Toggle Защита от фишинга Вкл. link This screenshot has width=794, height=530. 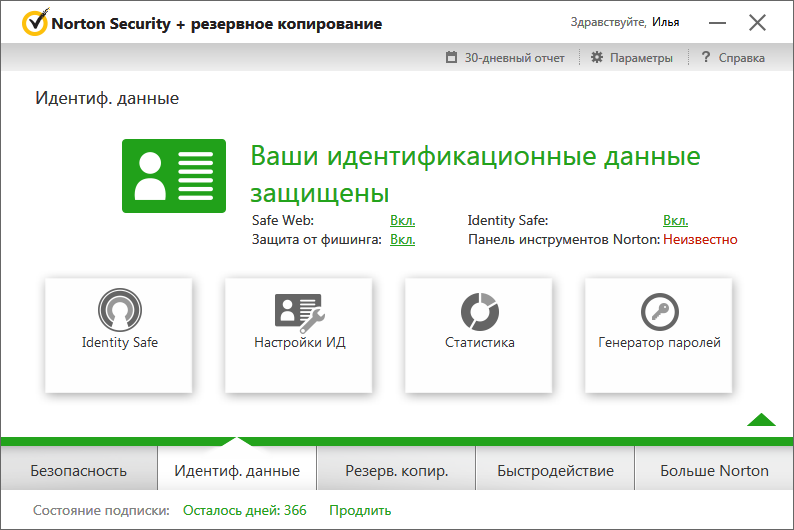pyautogui.click(x=403, y=239)
